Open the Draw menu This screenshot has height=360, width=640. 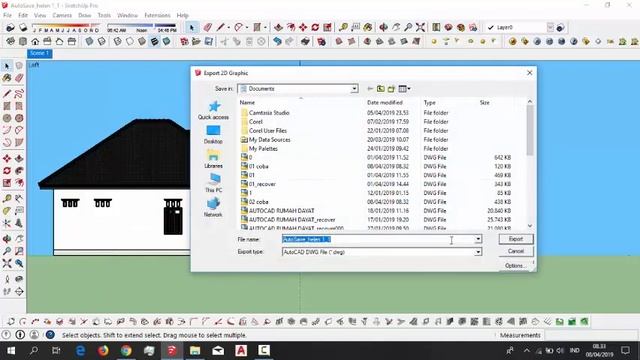click(84, 15)
